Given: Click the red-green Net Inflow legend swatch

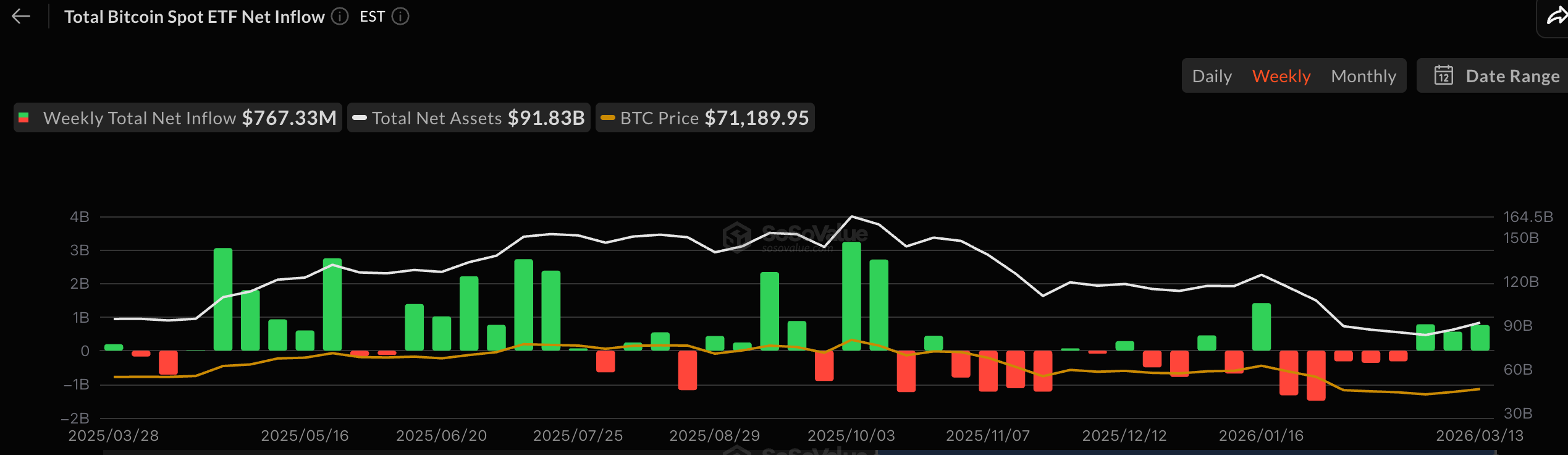Looking at the screenshot, I should pyautogui.click(x=24, y=118).
